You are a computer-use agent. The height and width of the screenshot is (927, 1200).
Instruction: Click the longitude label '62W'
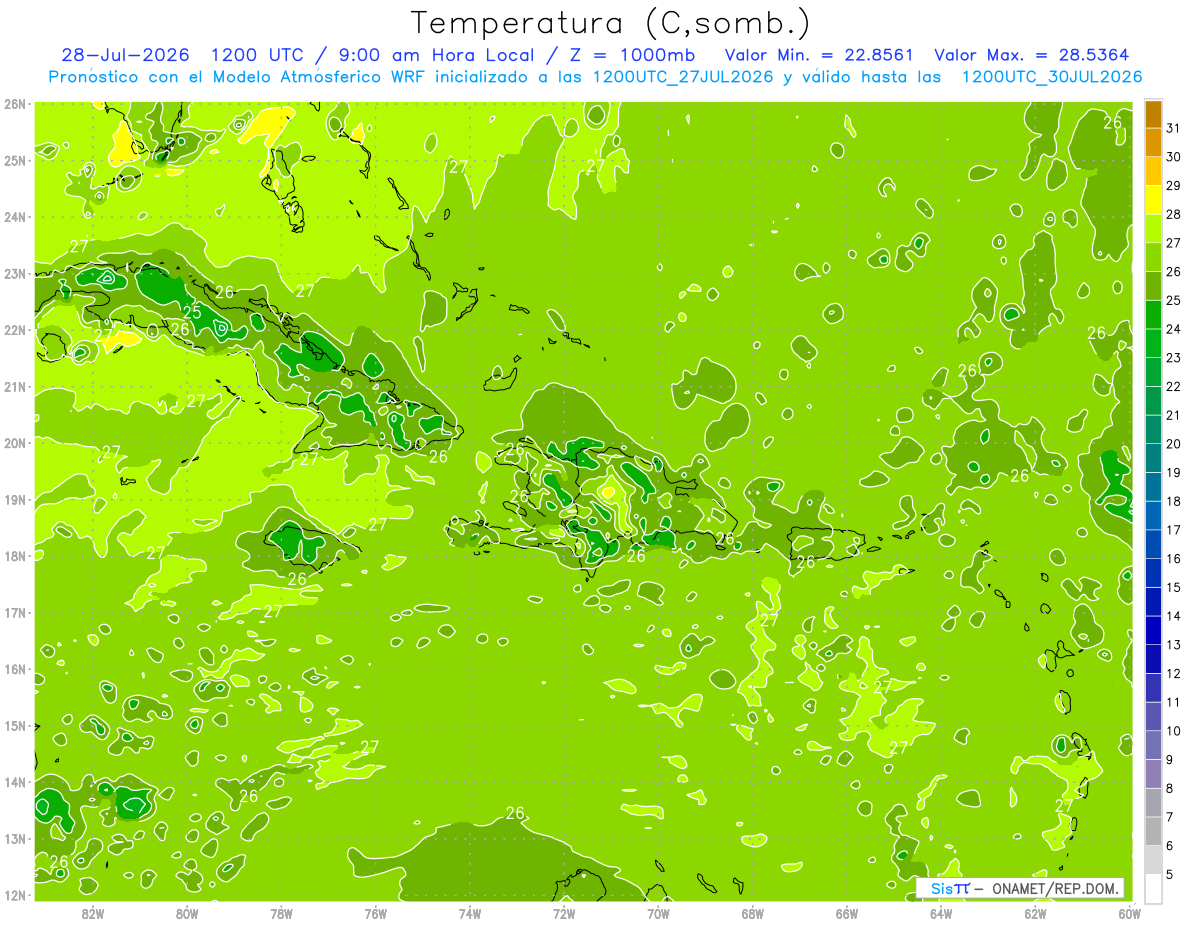[1035, 913]
